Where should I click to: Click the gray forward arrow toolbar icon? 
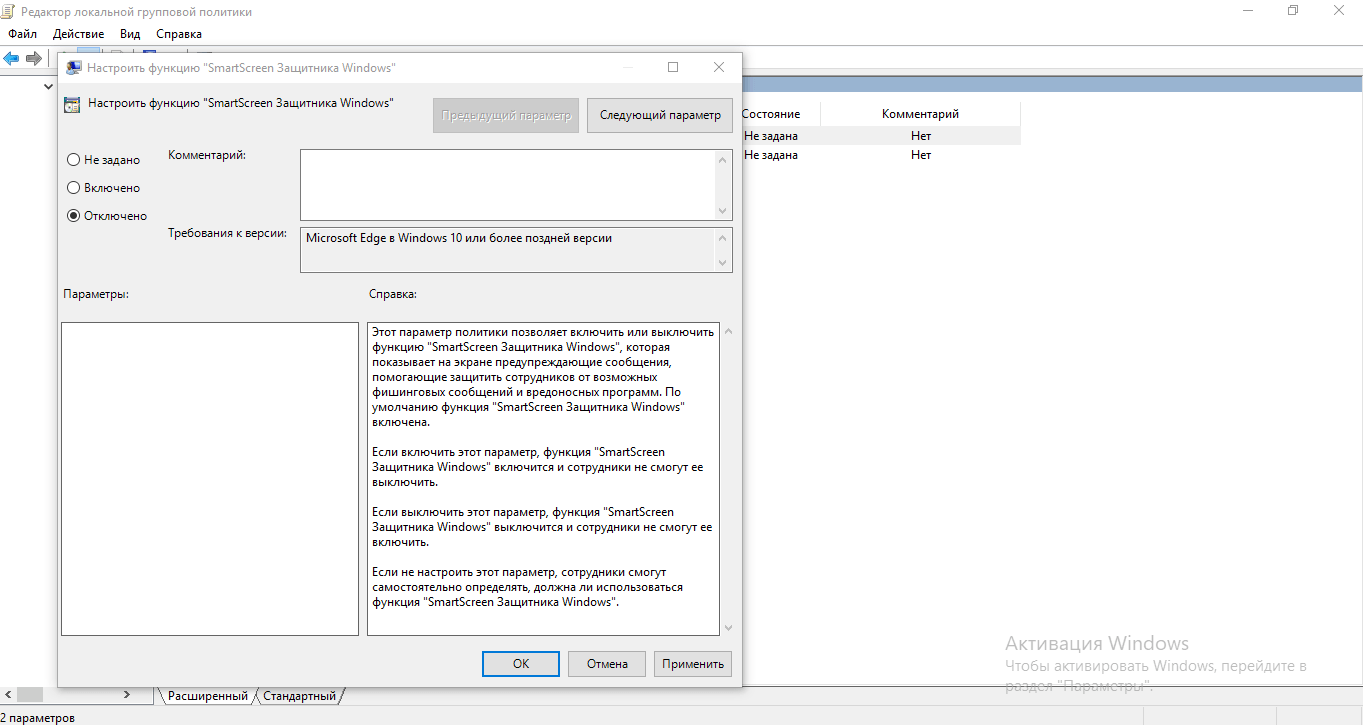pyautogui.click(x=34, y=58)
